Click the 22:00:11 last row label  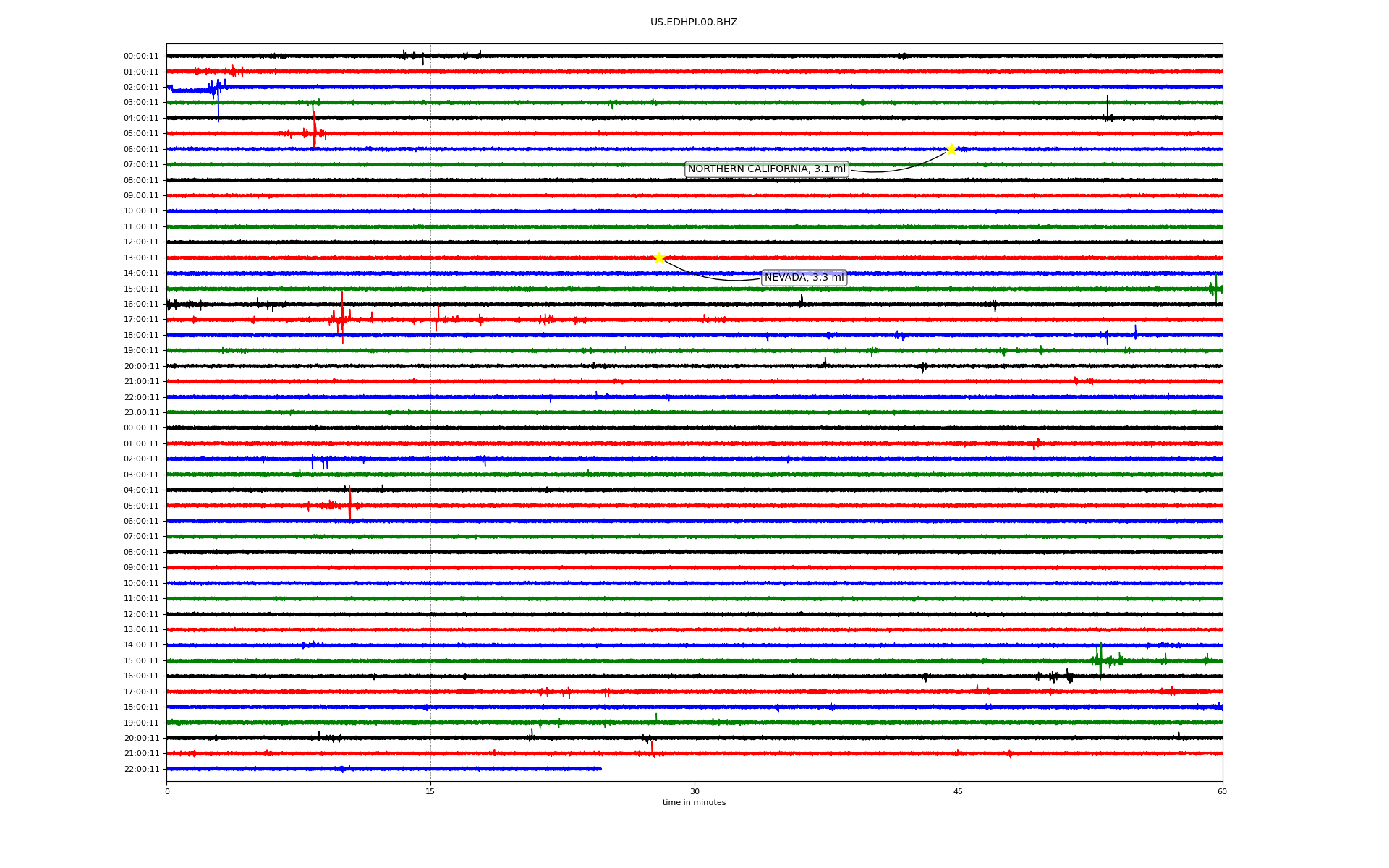click(x=141, y=769)
